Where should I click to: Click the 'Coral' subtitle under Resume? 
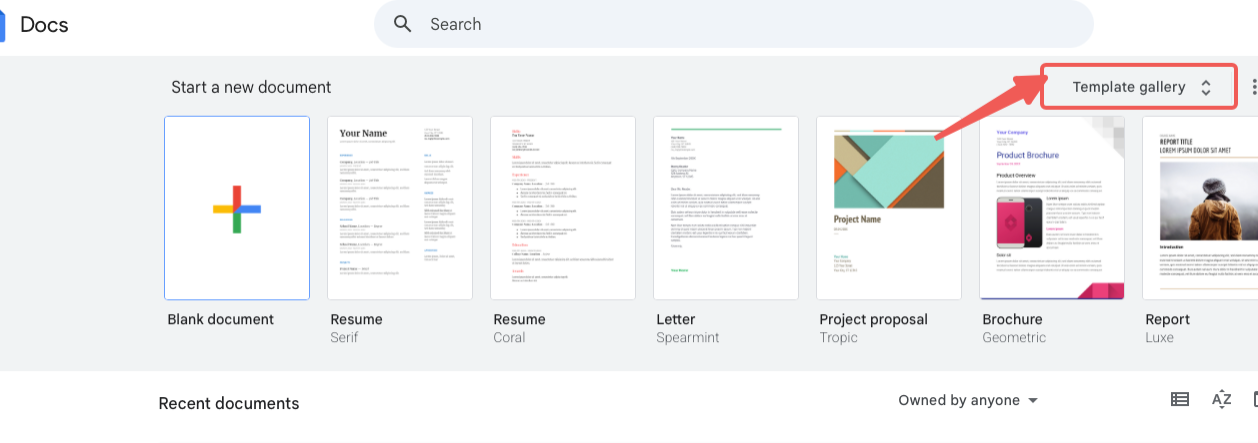pyautogui.click(x=509, y=338)
